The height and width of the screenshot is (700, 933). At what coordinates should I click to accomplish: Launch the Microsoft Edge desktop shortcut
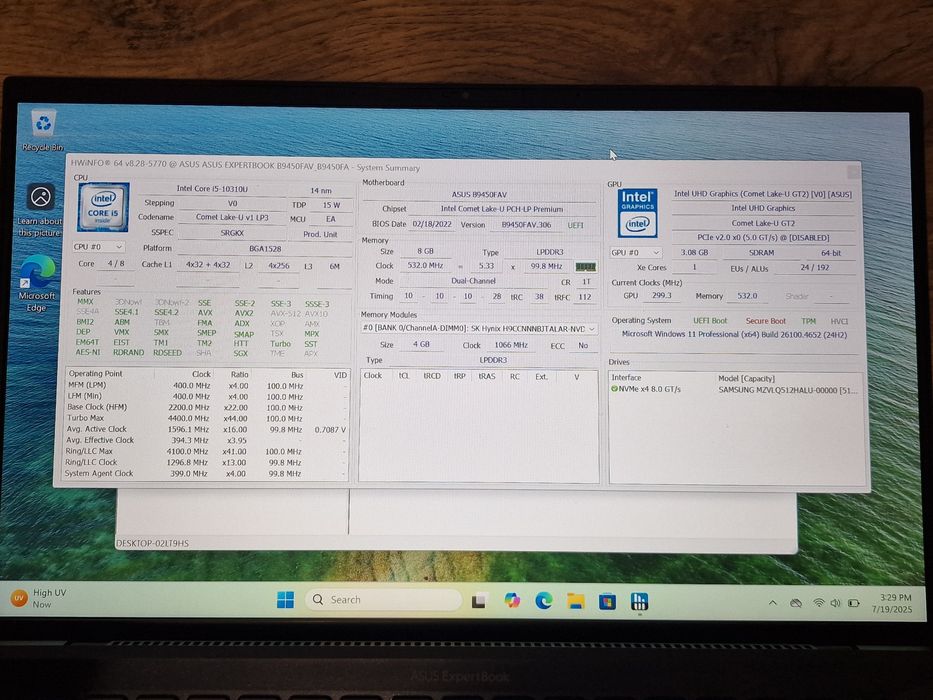tap(37, 283)
